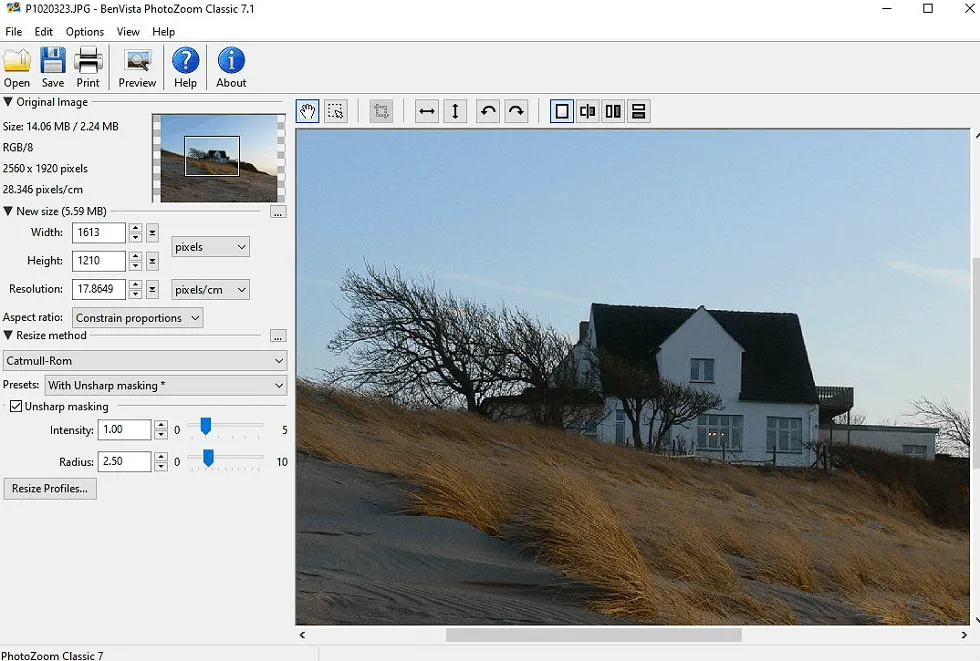Open the Options menu
Viewport: 980px width, 661px height.
pos(85,32)
